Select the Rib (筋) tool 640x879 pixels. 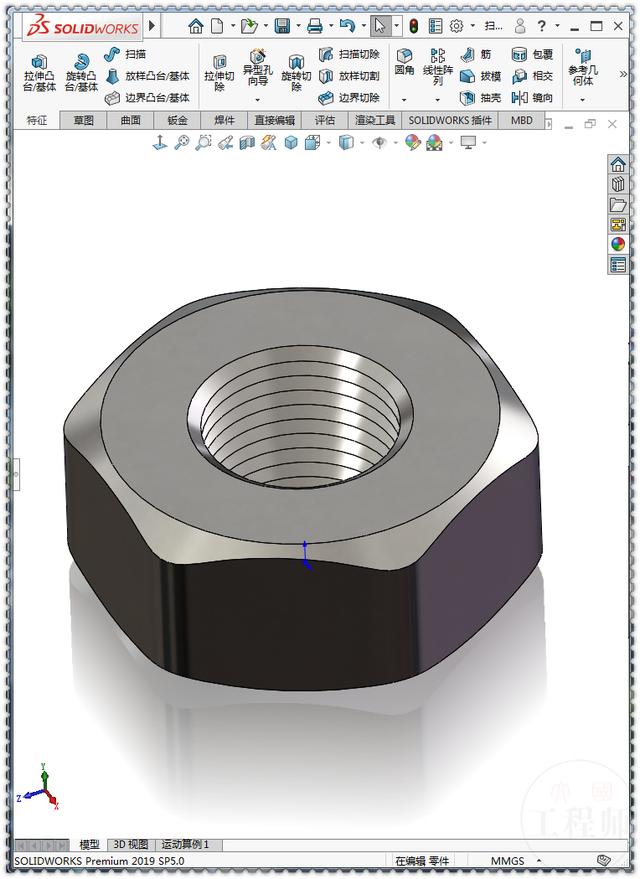pos(476,54)
